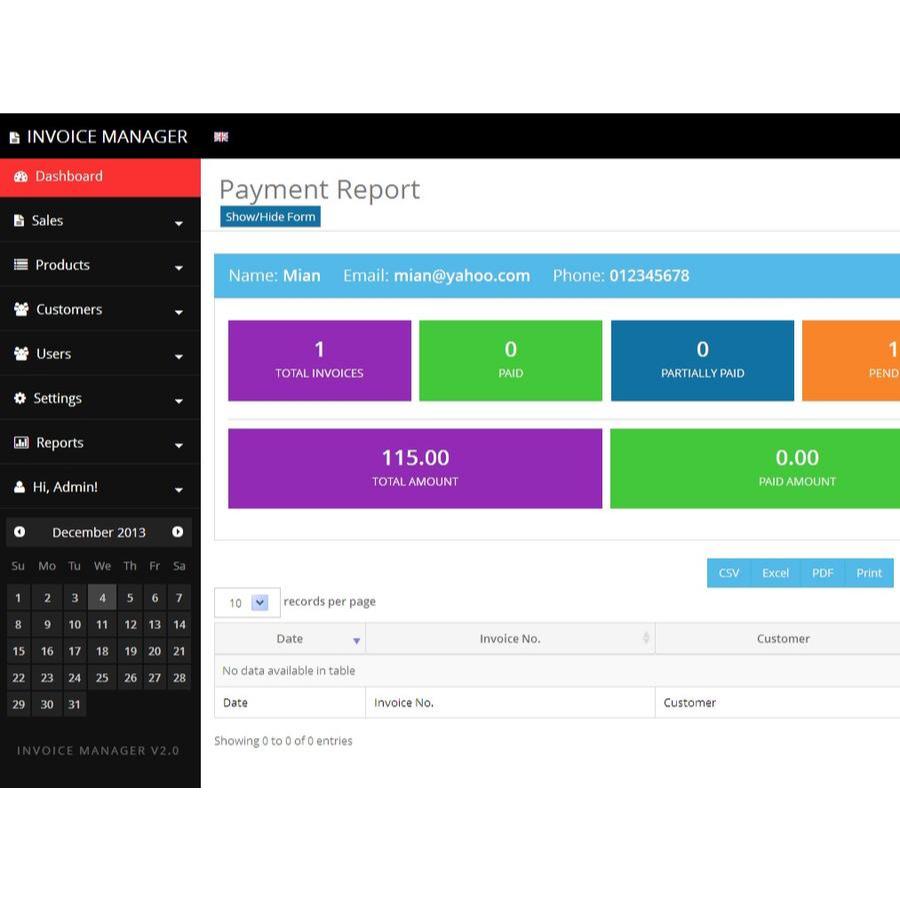The height and width of the screenshot is (900, 900).
Task: Open the Products menu item
Action: 100,265
